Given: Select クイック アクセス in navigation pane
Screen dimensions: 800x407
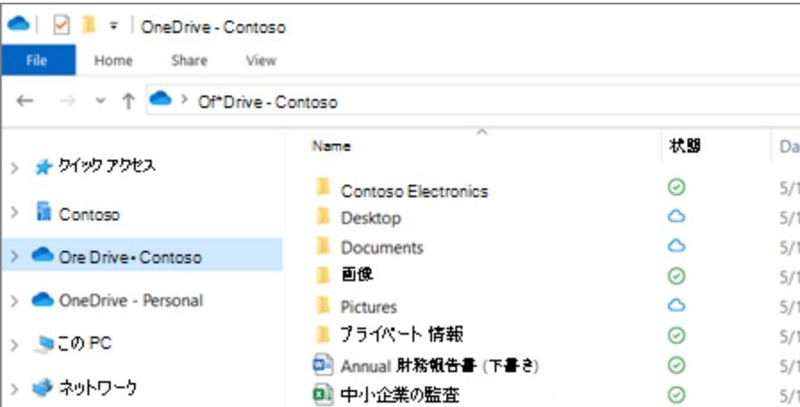Looking at the screenshot, I should (x=106, y=166).
